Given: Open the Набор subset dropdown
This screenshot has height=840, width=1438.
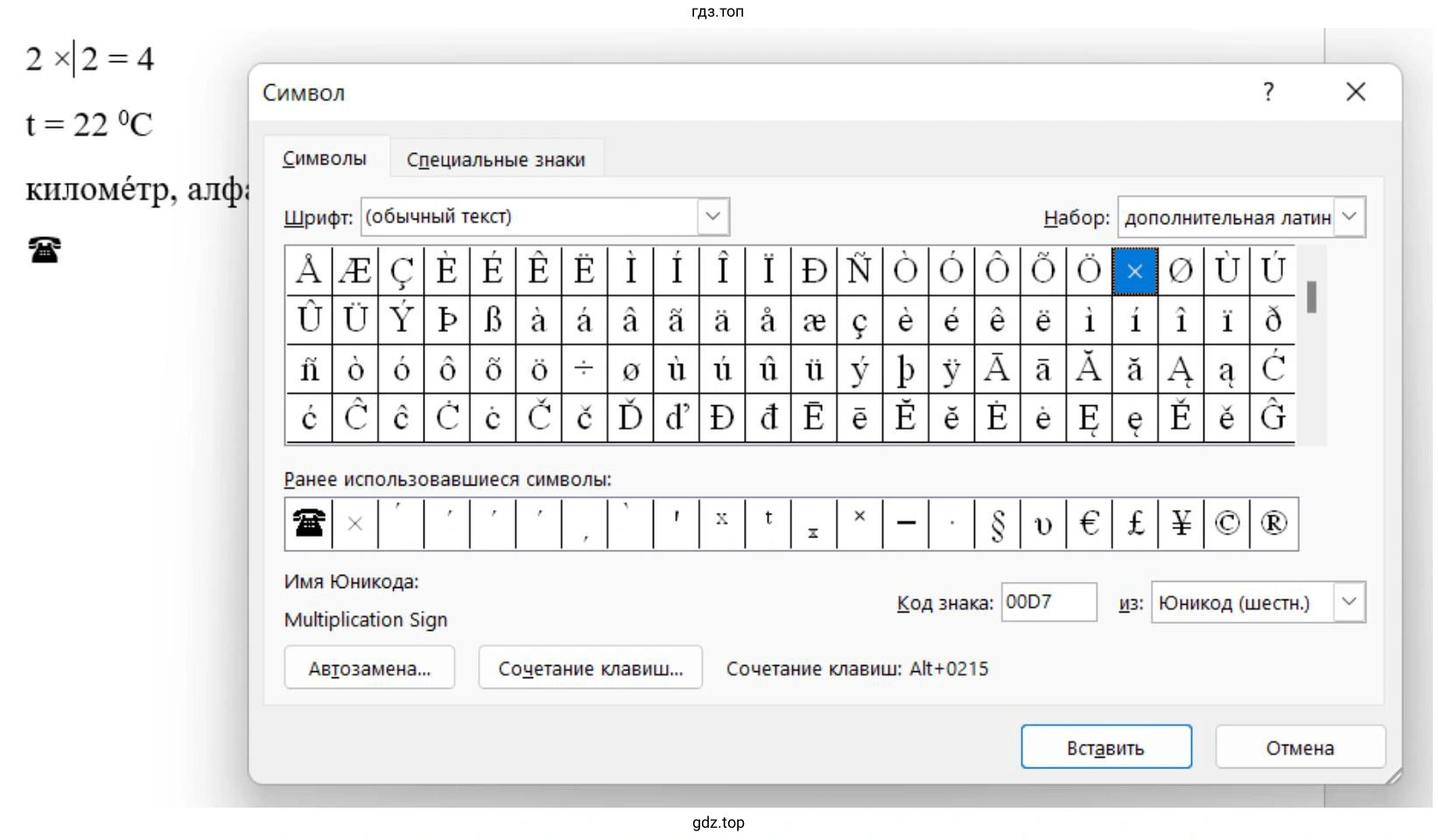Looking at the screenshot, I should [1350, 217].
